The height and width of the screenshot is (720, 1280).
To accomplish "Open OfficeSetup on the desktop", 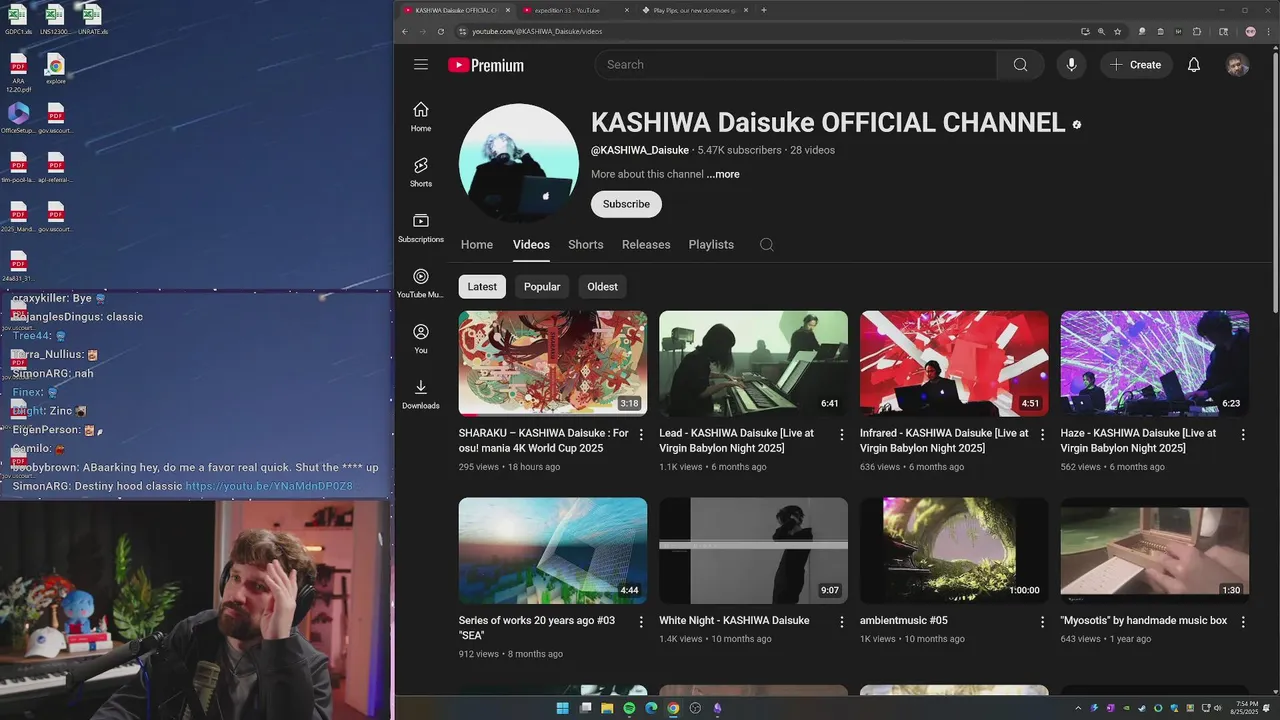I will (18, 118).
